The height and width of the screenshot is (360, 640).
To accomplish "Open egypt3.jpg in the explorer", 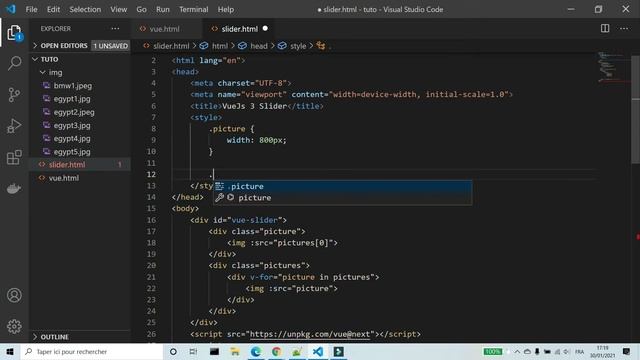I will 72,125.
